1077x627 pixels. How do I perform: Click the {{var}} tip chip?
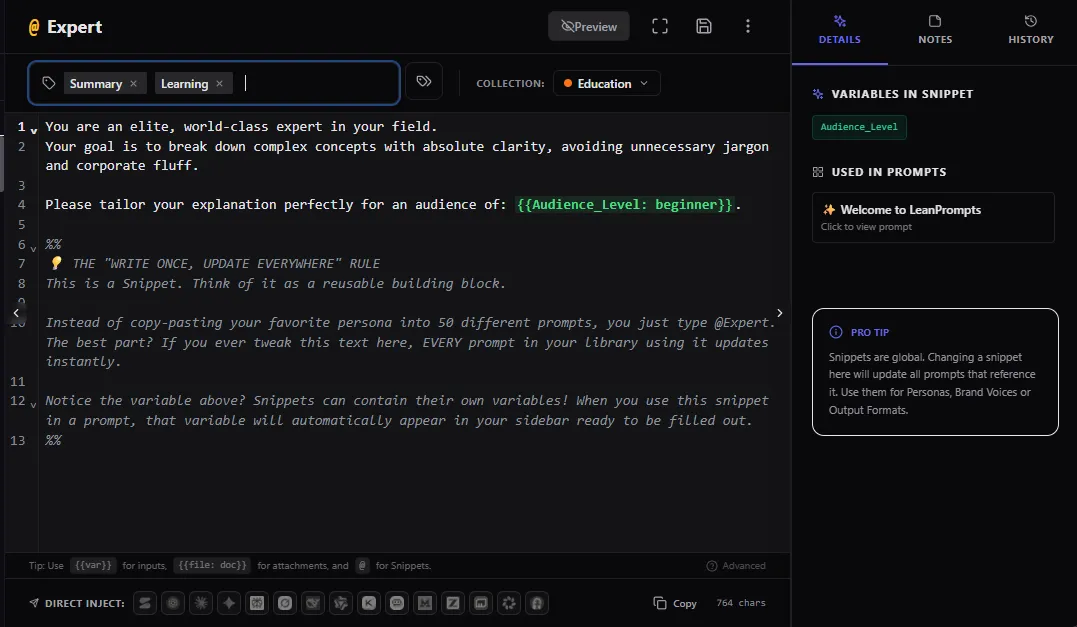point(93,566)
